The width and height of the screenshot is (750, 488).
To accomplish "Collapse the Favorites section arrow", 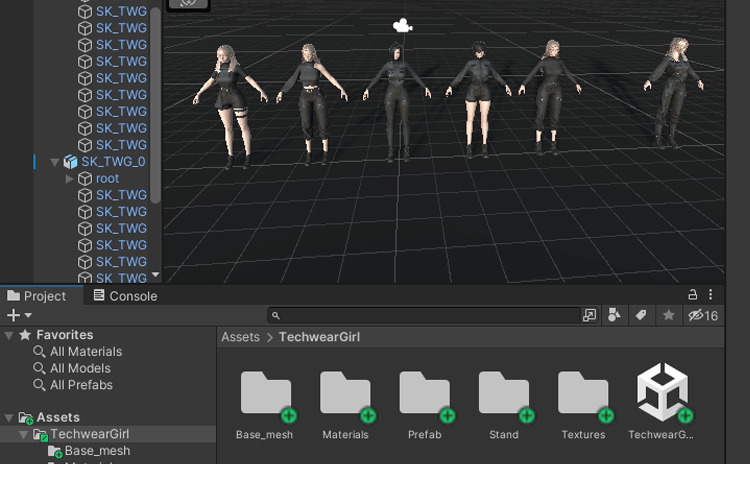I will click(x=9, y=335).
